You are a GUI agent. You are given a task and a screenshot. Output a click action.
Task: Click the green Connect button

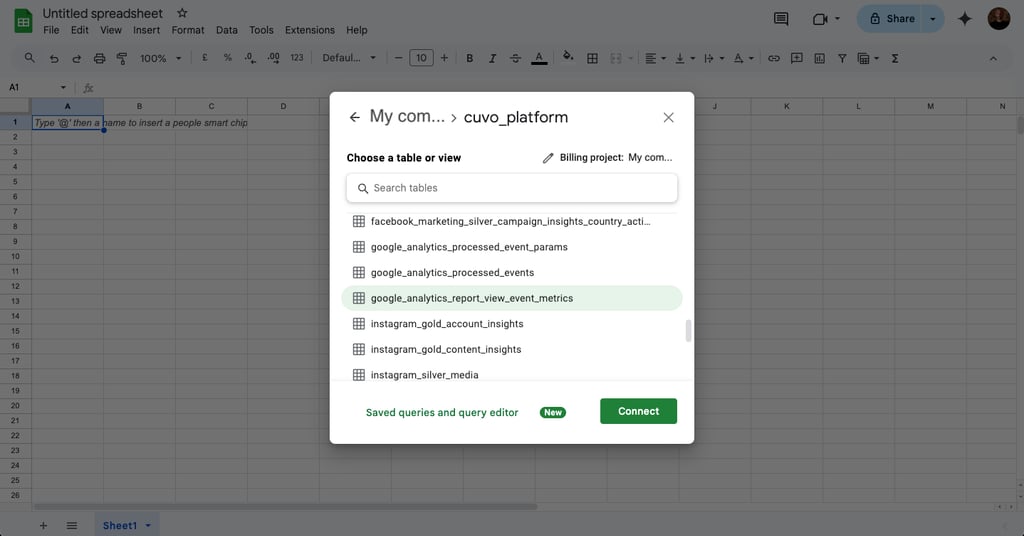(638, 411)
